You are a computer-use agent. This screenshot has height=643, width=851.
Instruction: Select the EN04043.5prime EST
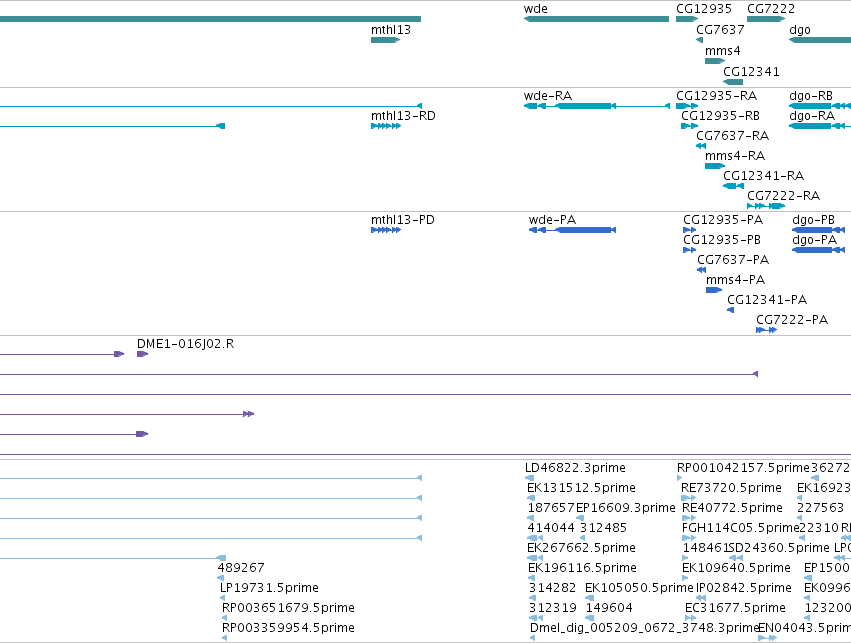tap(767, 638)
